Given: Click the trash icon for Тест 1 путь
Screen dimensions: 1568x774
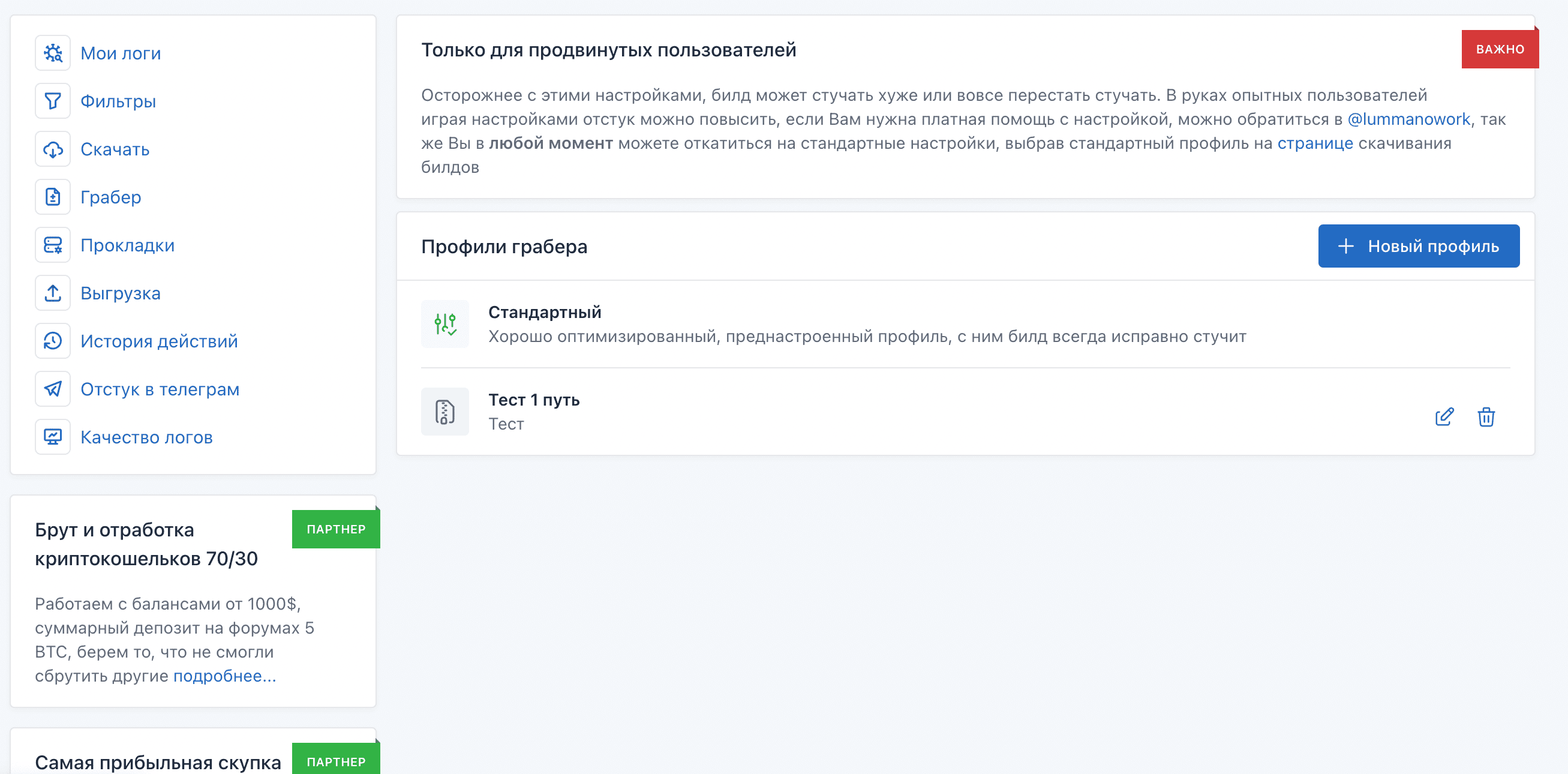Looking at the screenshot, I should pyautogui.click(x=1486, y=417).
